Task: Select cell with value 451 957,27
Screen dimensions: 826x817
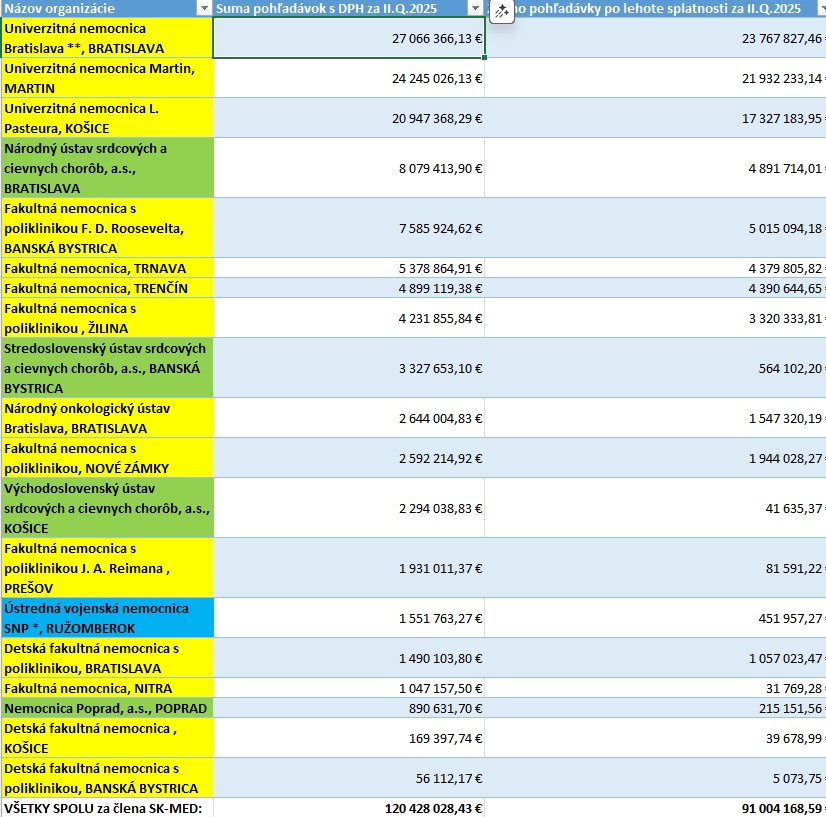Action: coord(655,618)
